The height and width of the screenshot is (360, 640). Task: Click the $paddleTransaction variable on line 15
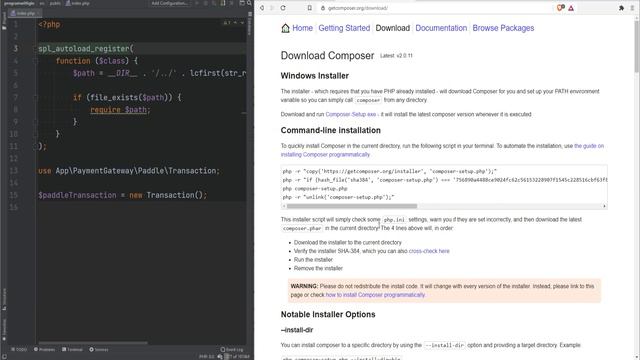point(77,195)
